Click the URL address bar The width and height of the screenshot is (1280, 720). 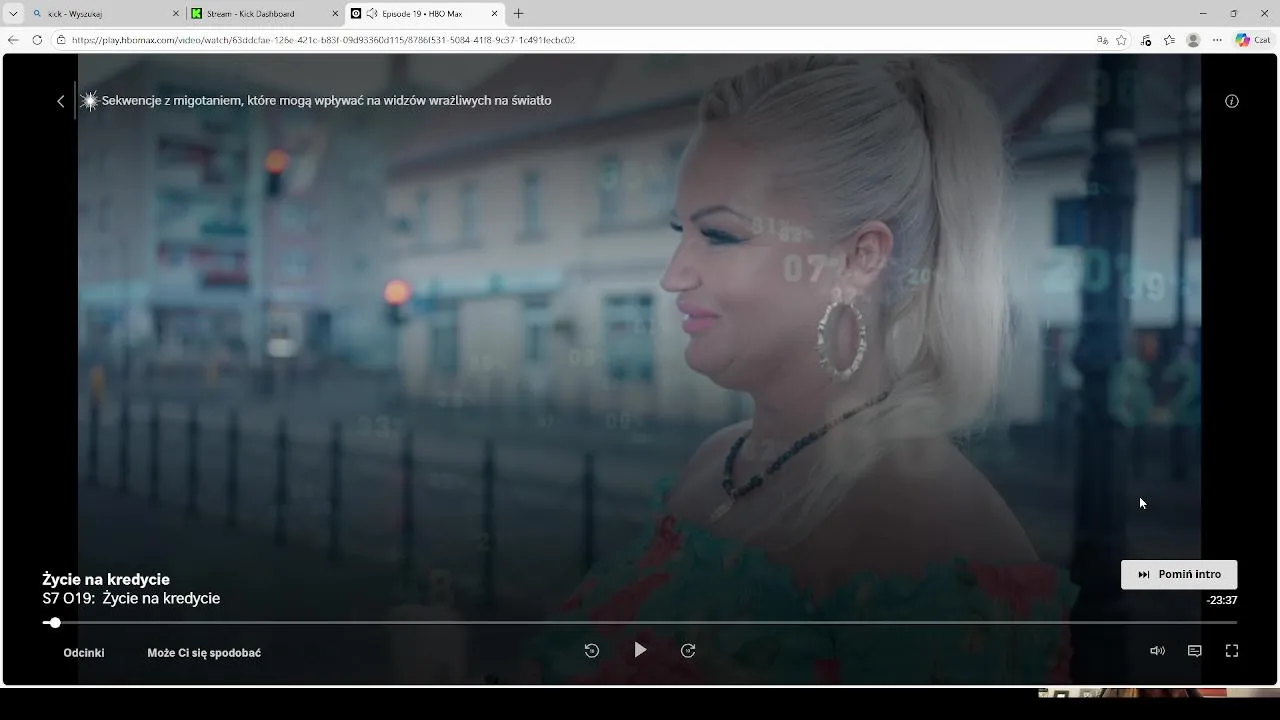(x=580, y=40)
